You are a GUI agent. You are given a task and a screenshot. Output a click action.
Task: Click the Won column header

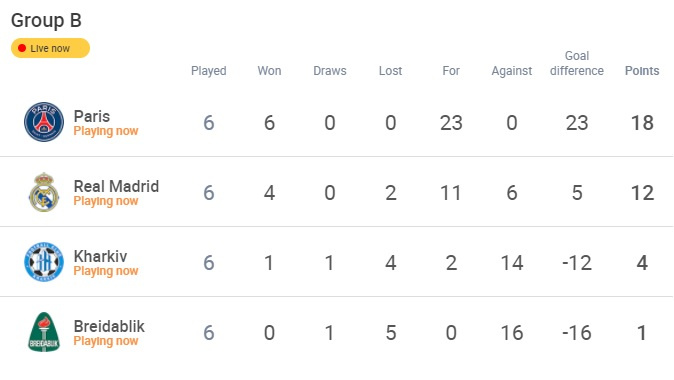point(269,70)
